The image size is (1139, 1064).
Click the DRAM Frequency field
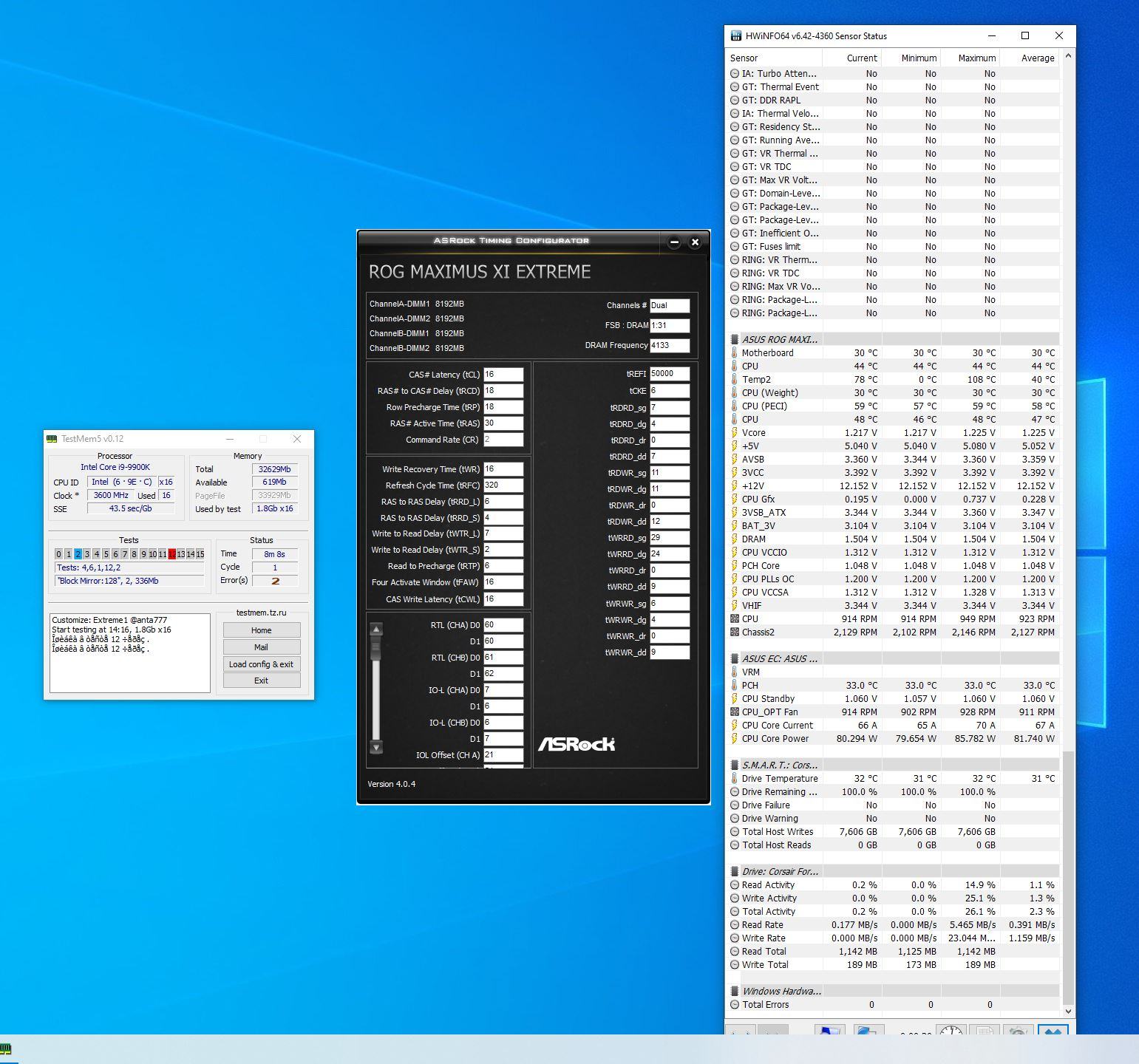click(670, 345)
